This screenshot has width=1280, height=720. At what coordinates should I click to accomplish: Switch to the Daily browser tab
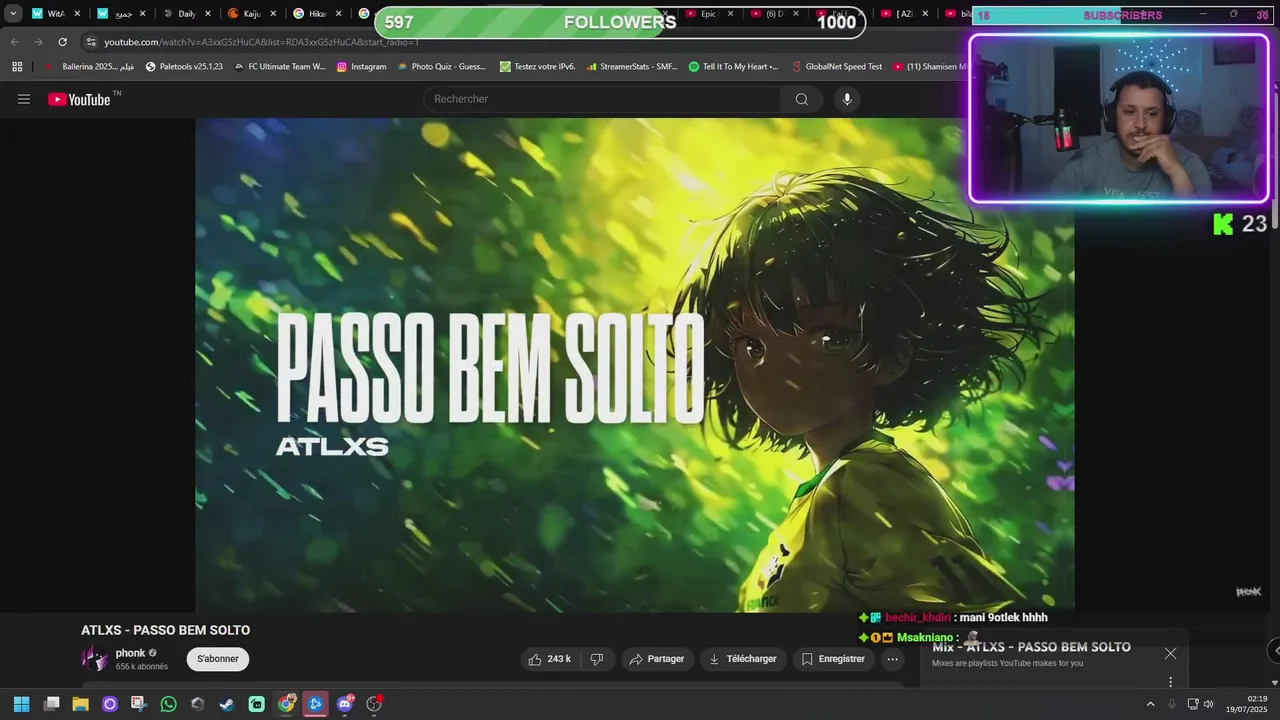(186, 14)
